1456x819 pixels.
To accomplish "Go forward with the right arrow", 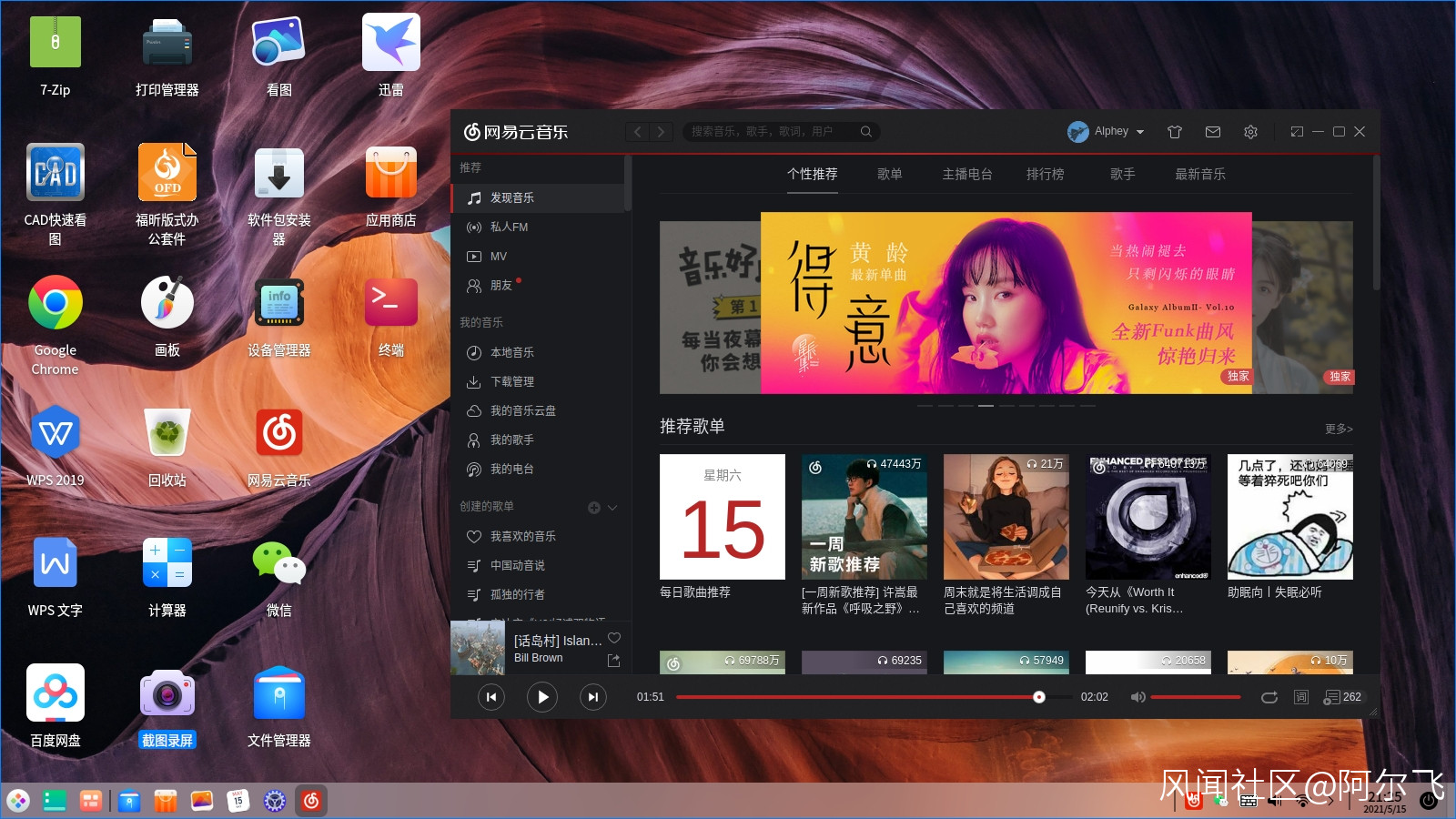I will pos(662,132).
